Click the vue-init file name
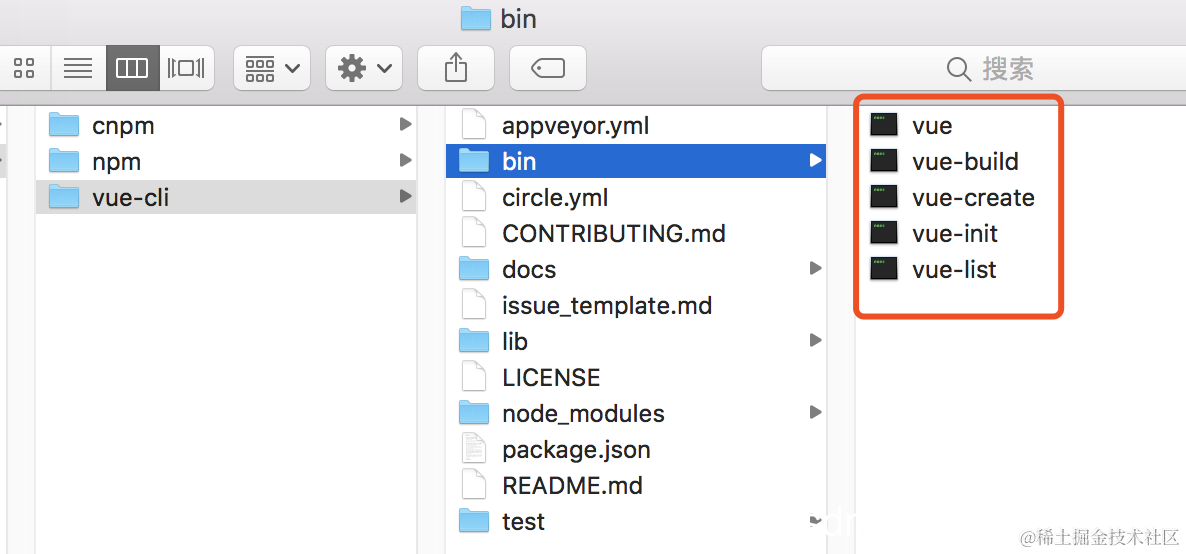Viewport: 1186px width, 554px height. coord(955,233)
